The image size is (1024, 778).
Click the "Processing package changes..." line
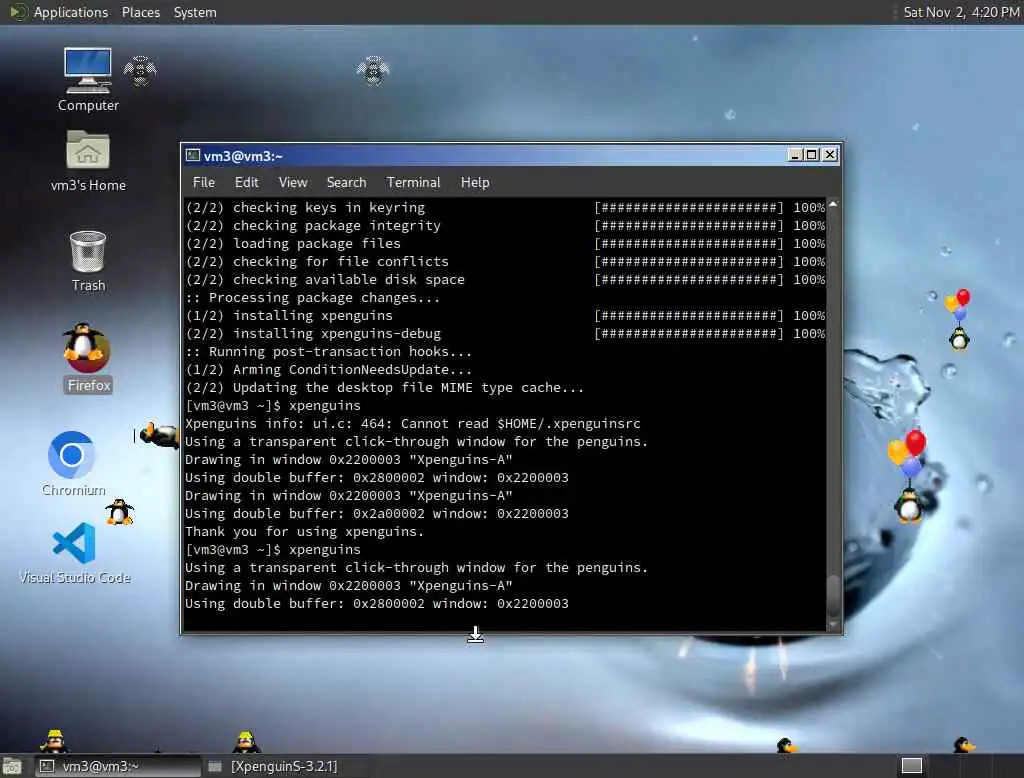click(313, 298)
